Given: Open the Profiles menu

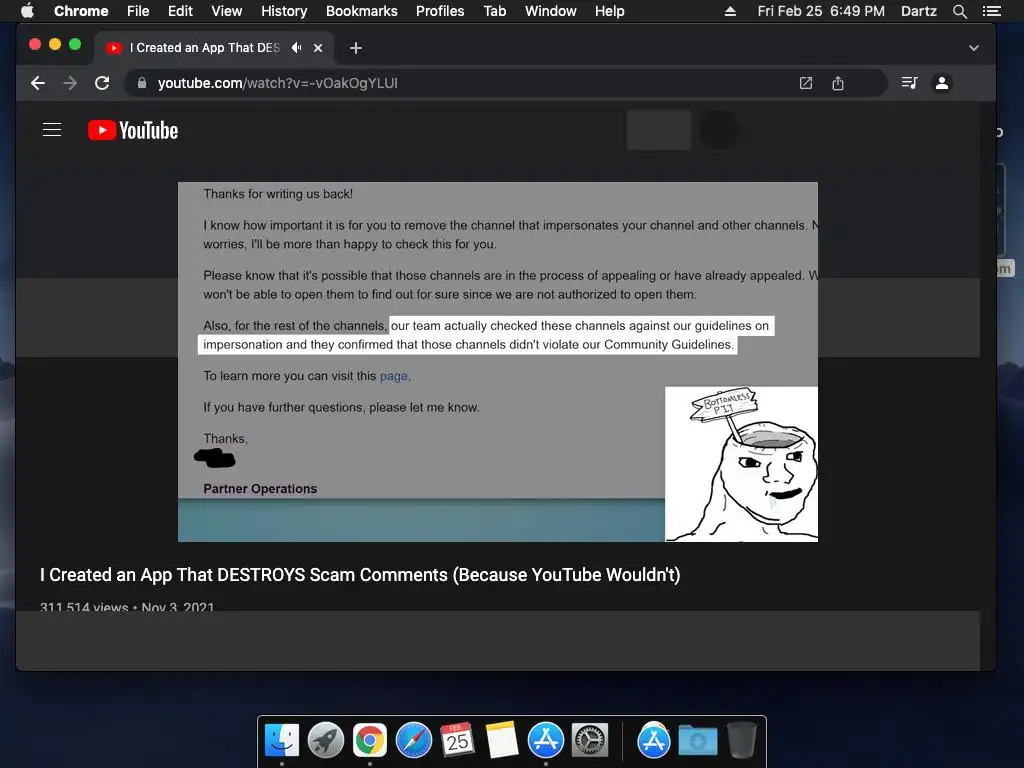Looking at the screenshot, I should coord(440,11).
